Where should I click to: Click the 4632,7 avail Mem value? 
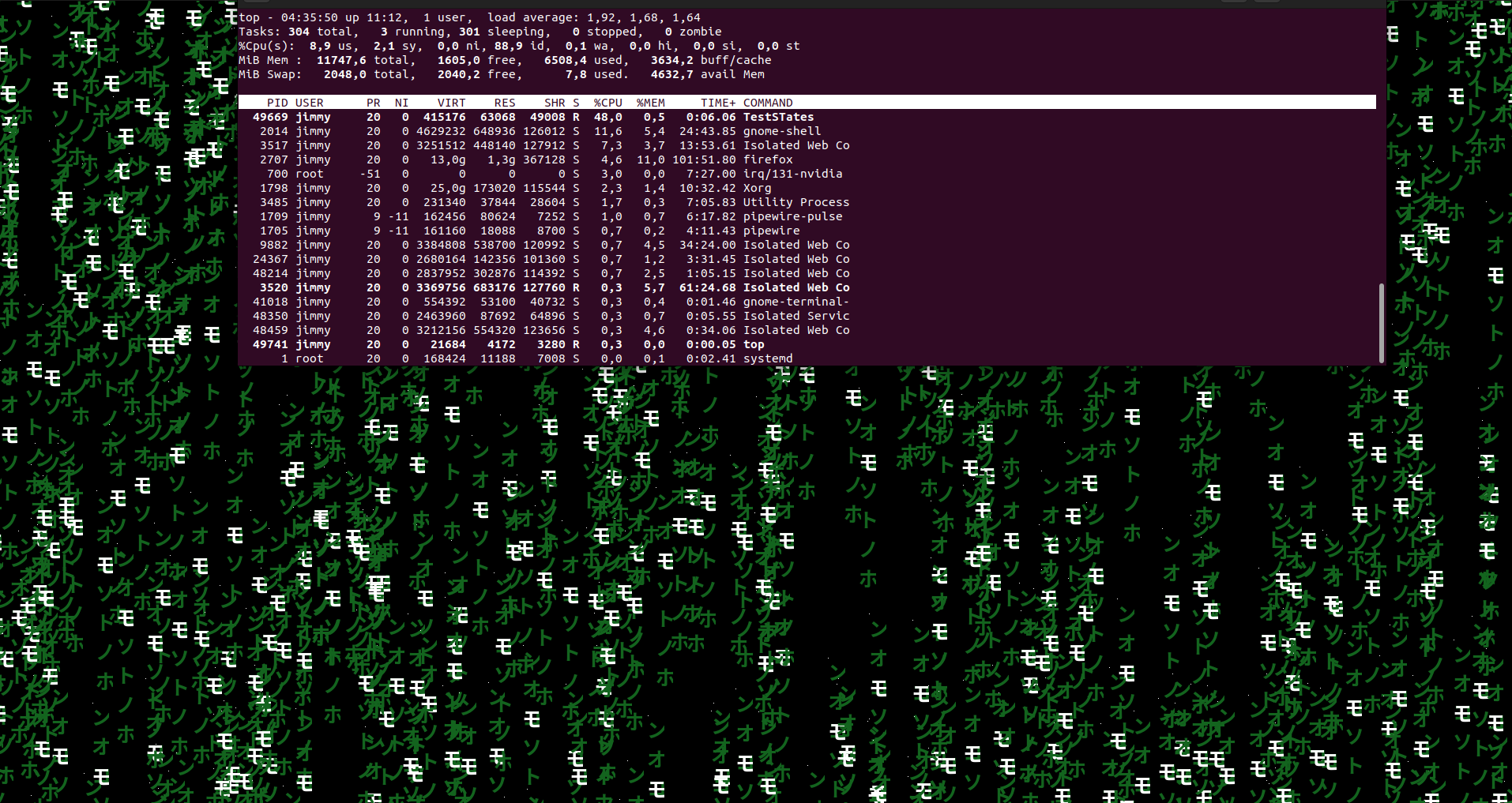point(708,74)
